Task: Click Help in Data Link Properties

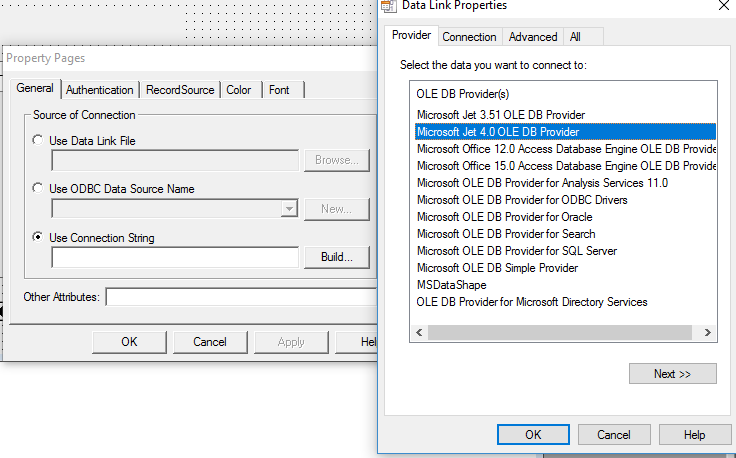Action: pyautogui.click(x=695, y=435)
